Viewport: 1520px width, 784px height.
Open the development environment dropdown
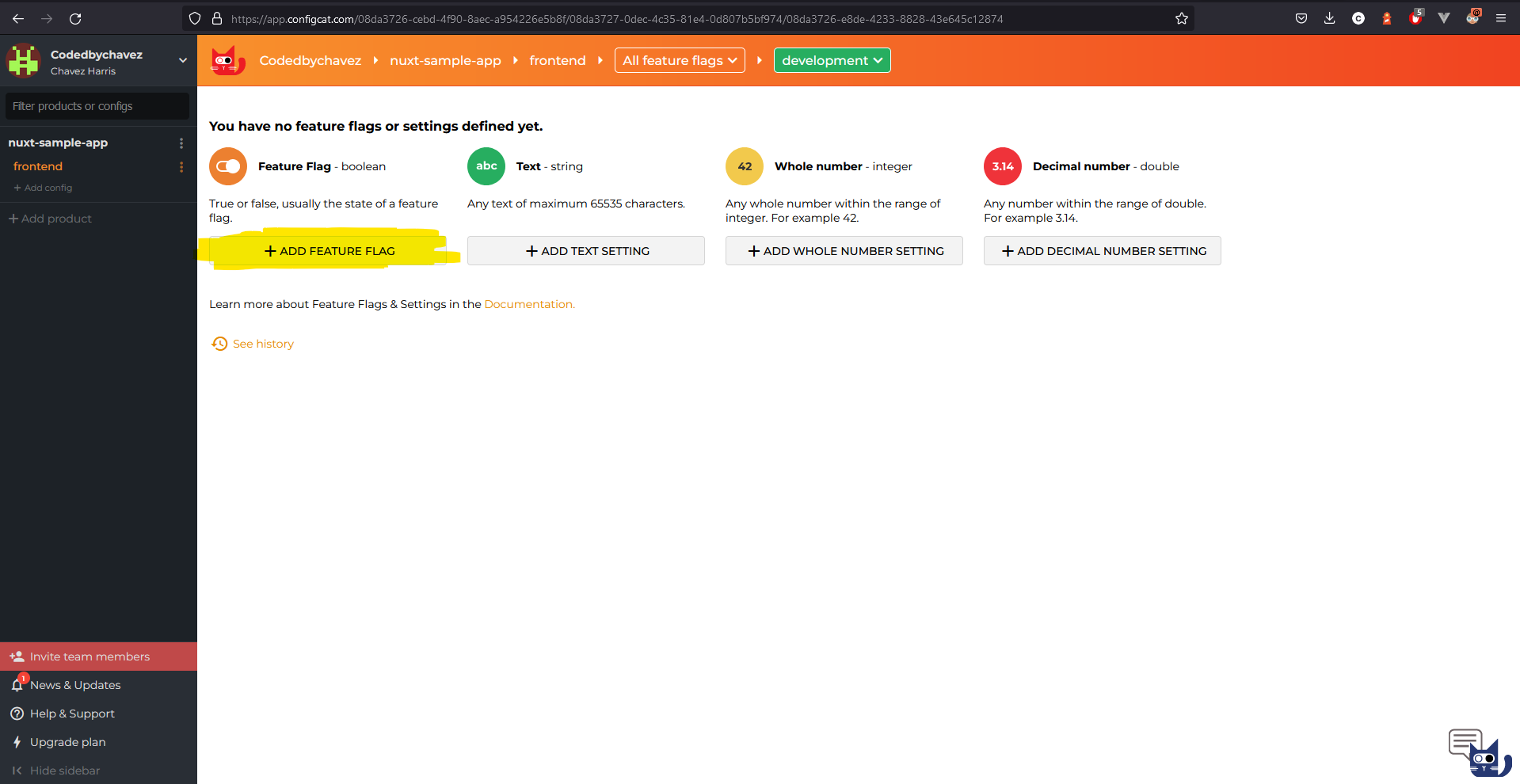coord(832,60)
